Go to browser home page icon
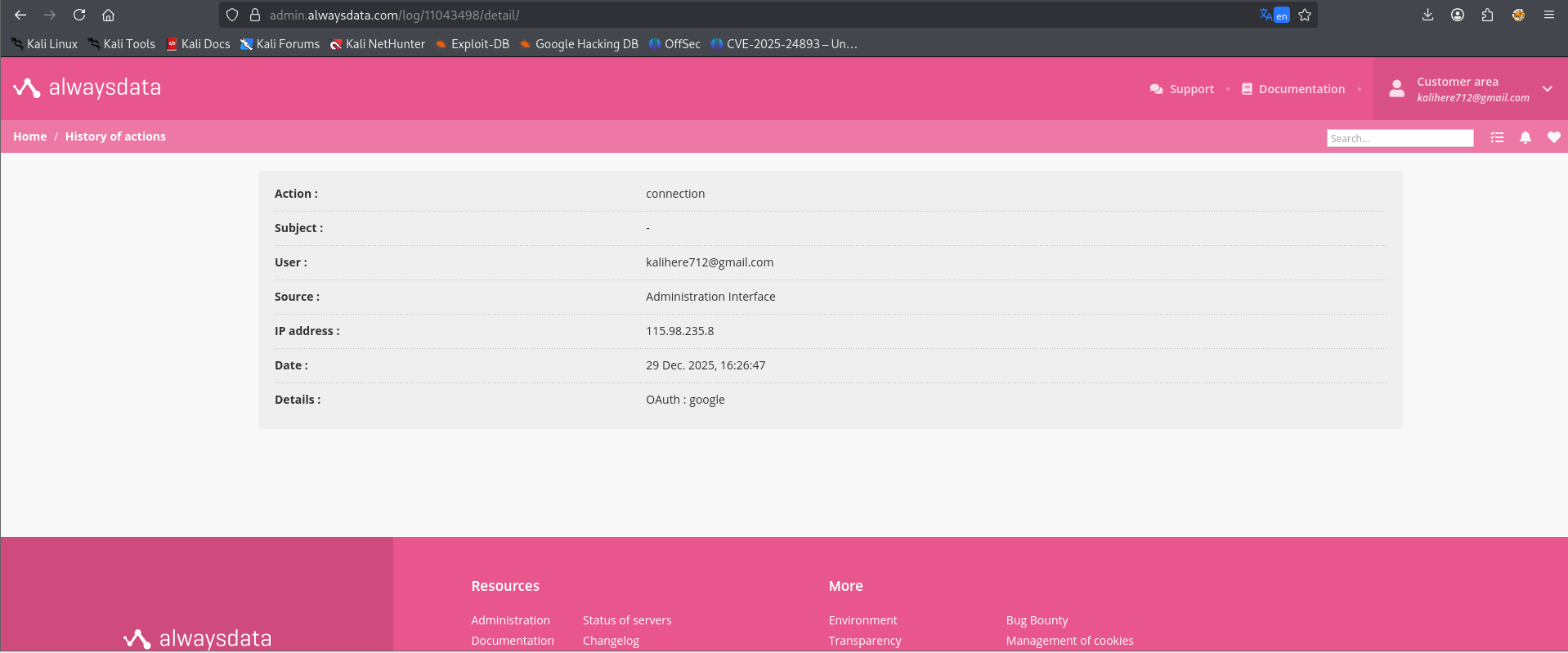 tap(108, 15)
